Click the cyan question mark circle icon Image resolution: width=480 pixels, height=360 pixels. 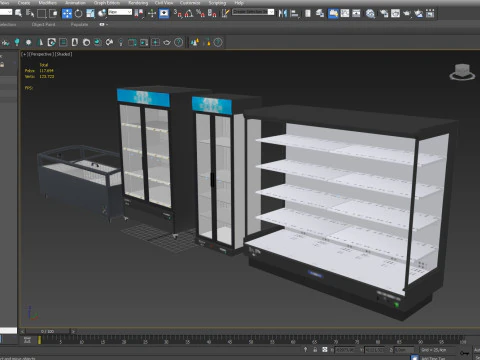coord(179,42)
